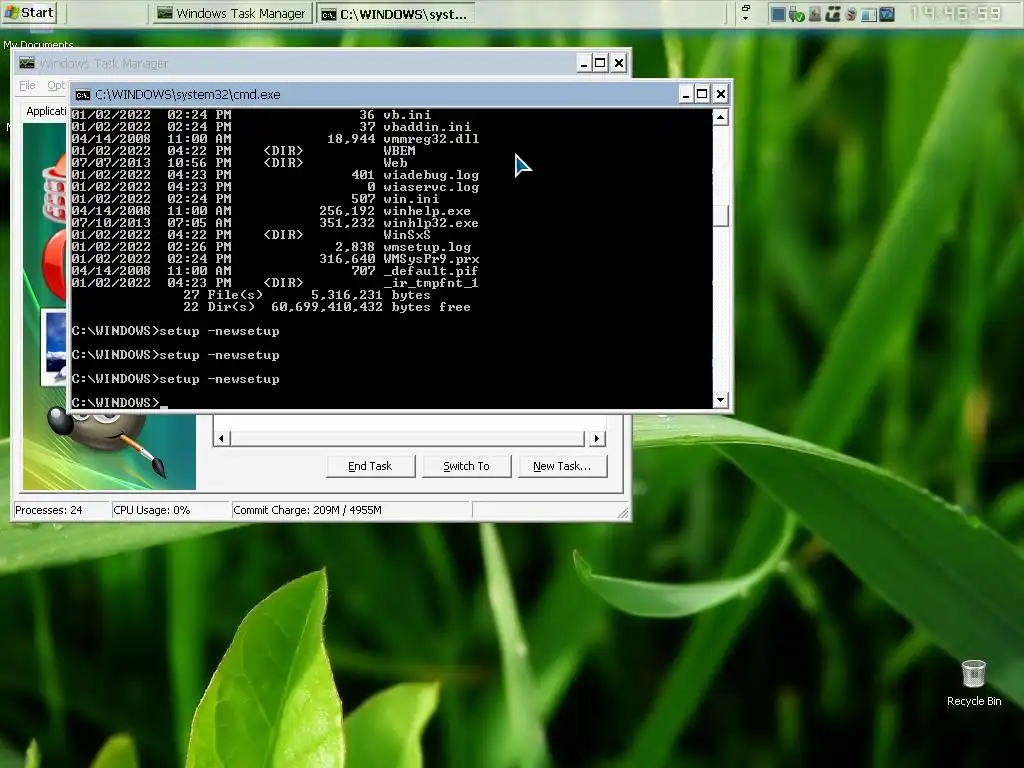Click the '22 Dir(s)' bytes free line
This screenshot has width=1024, height=768.
pyautogui.click(x=327, y=307)
